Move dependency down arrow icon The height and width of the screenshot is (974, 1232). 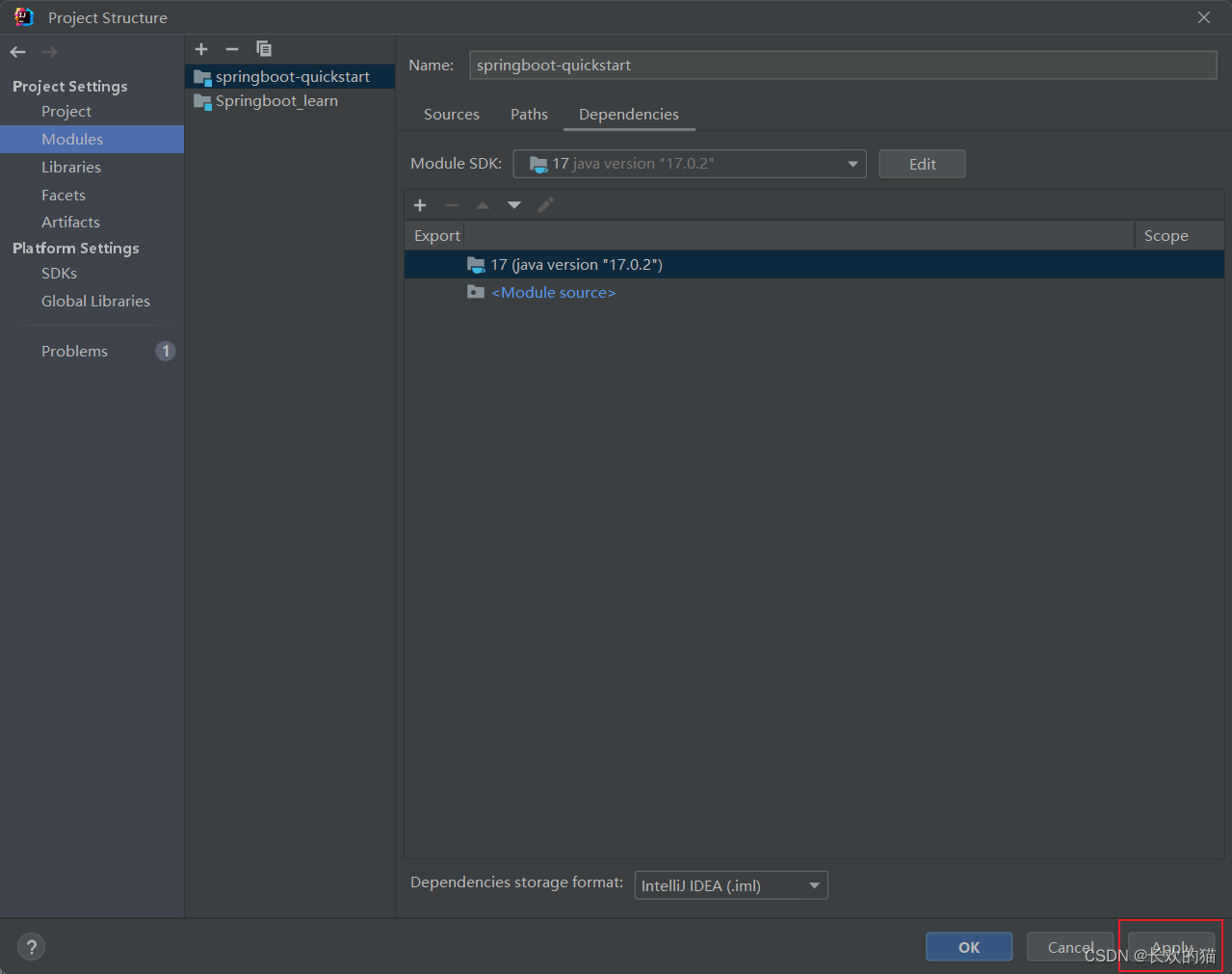[x=514, y=205]
